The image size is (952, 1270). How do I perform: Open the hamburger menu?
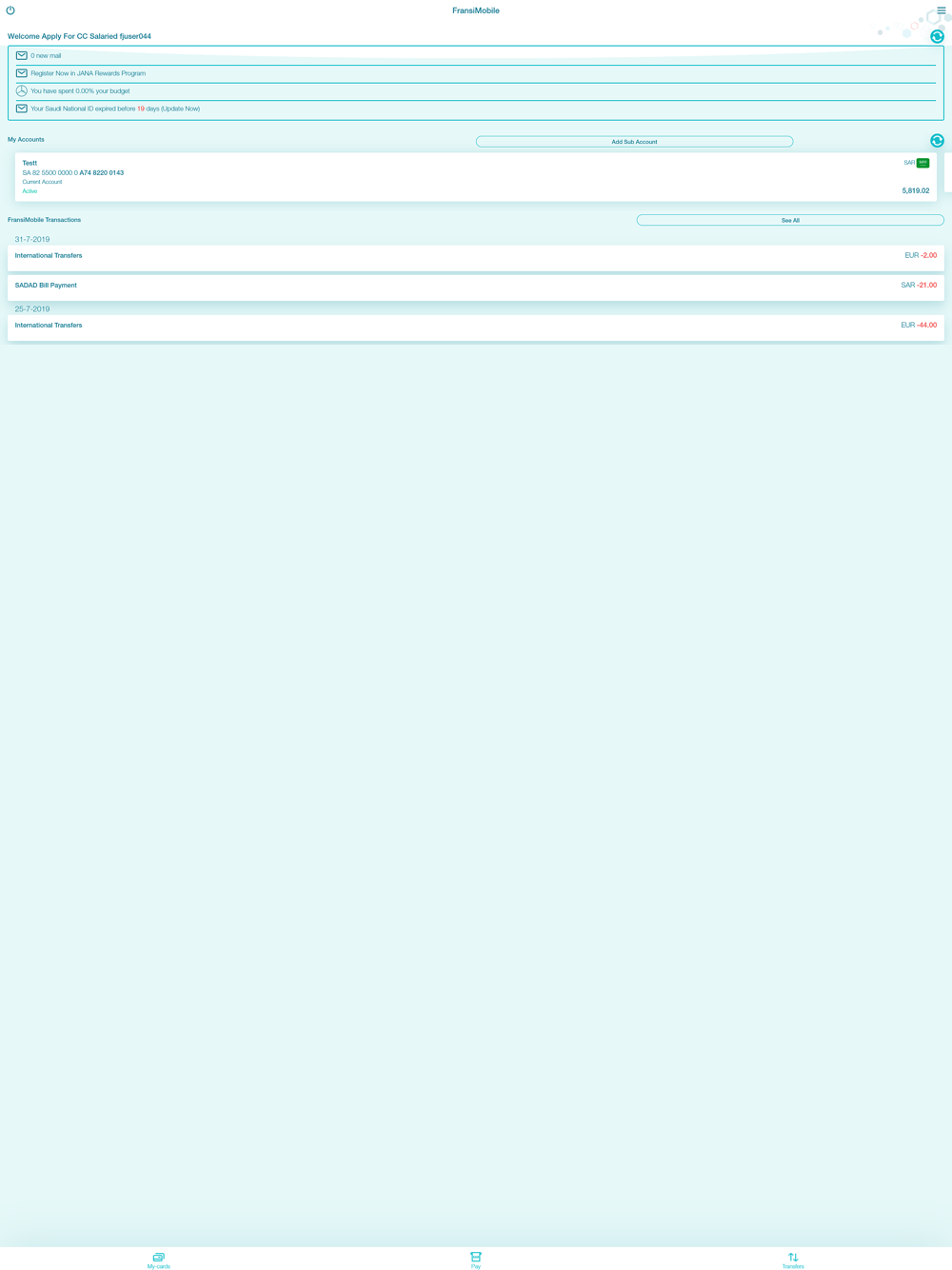tap(941, 10)
